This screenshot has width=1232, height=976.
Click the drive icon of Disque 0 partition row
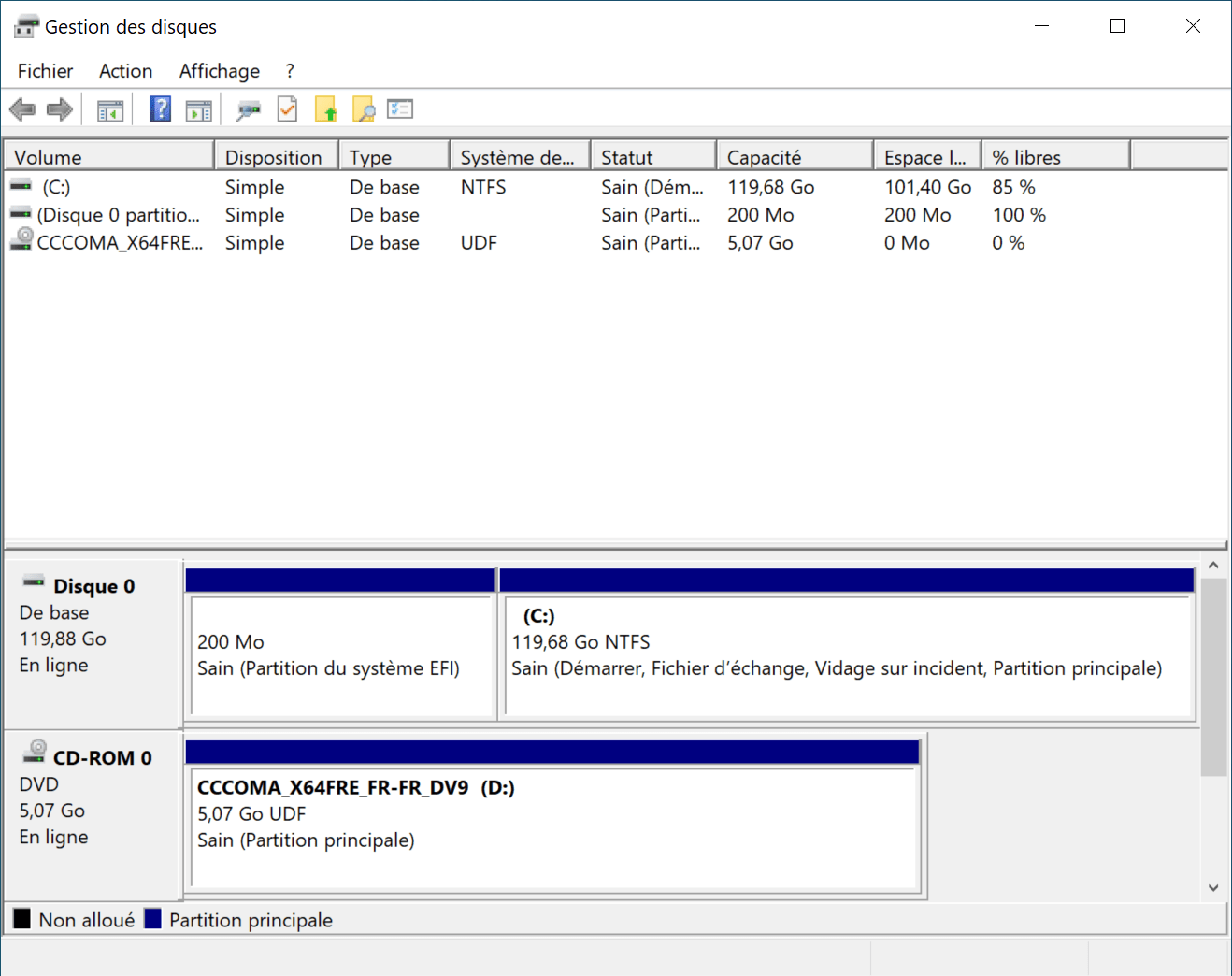click(21, 214)
